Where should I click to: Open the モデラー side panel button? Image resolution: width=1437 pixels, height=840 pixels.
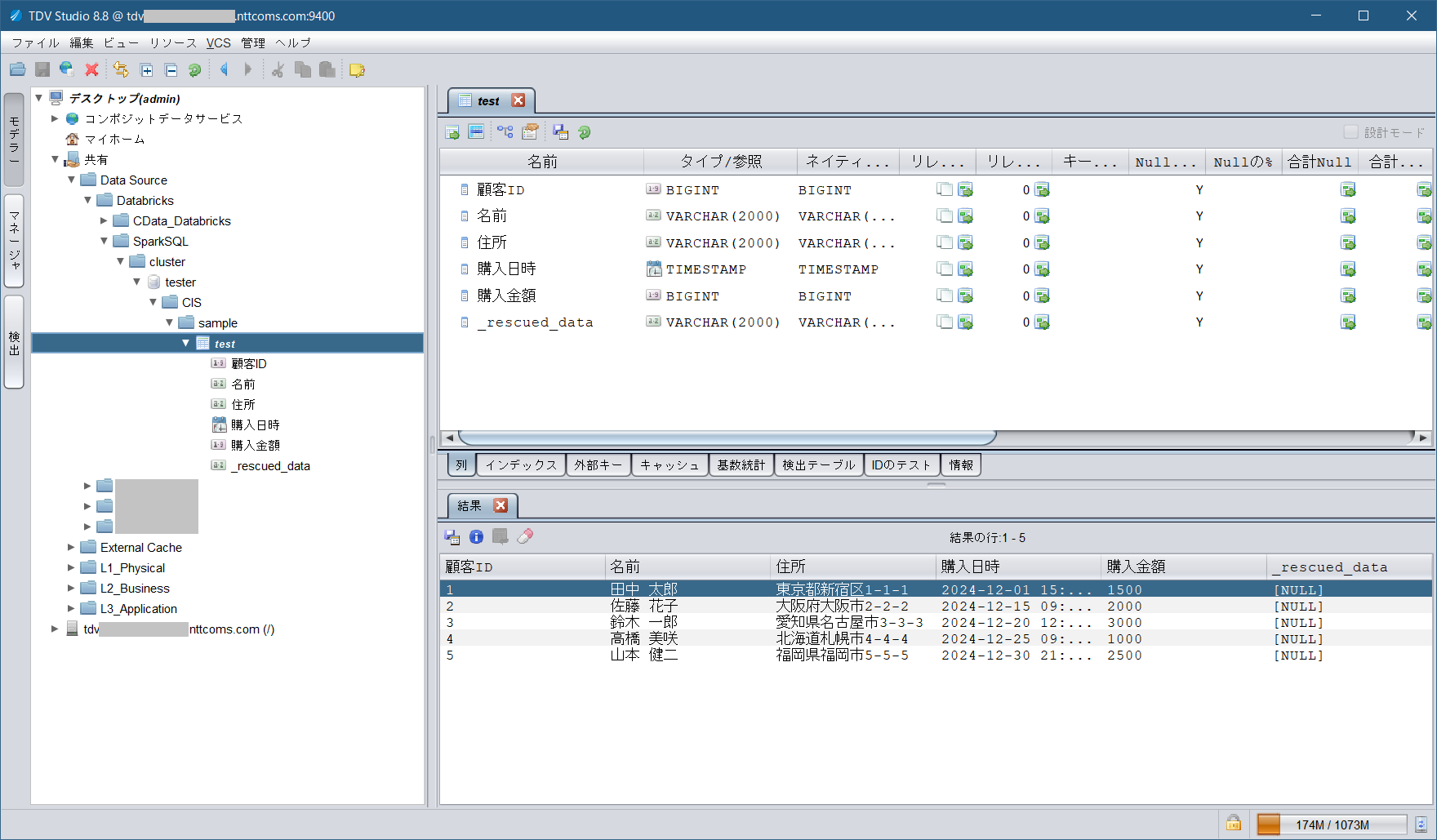(14, 140)
